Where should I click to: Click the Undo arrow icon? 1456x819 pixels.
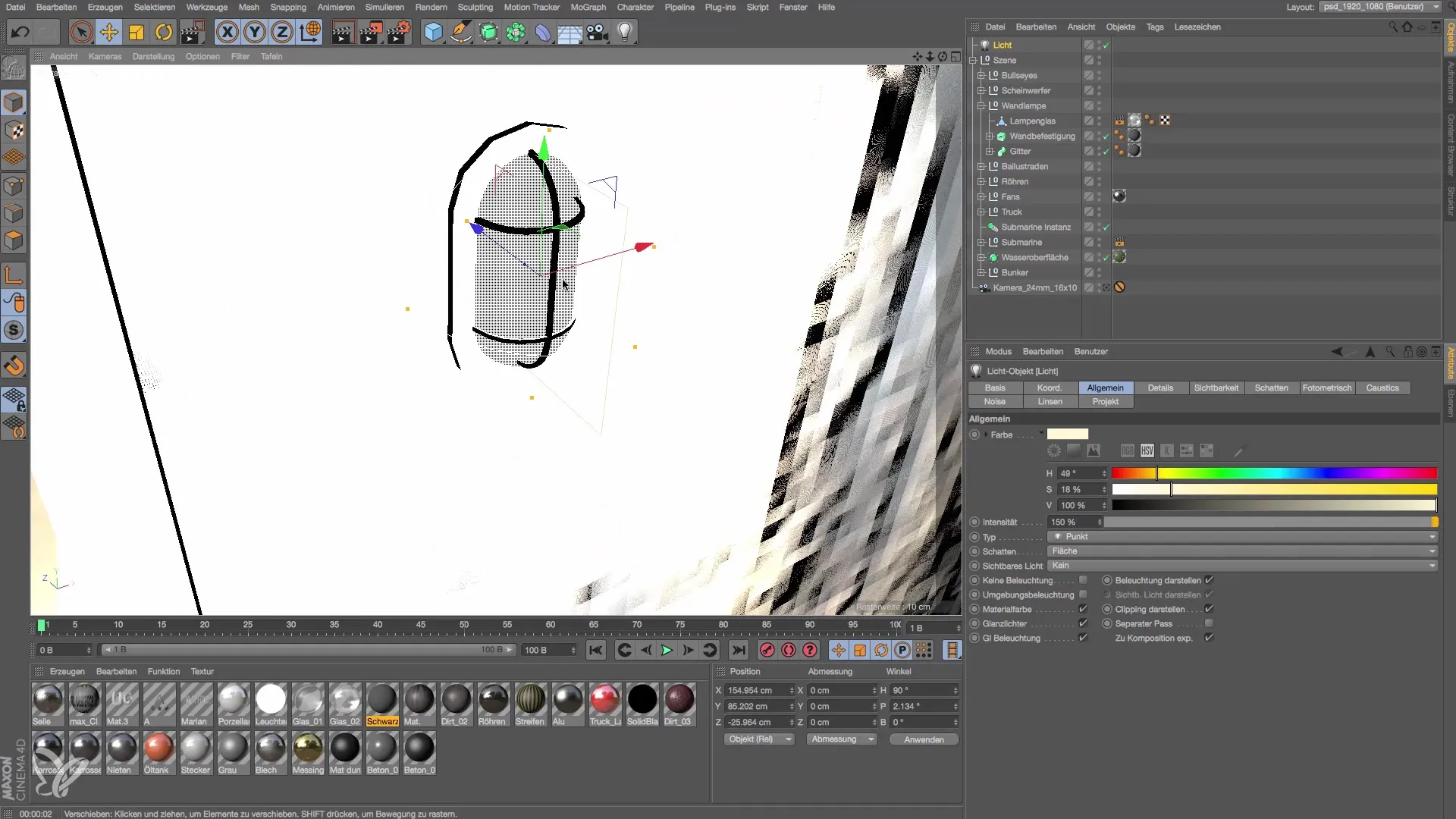20,32
